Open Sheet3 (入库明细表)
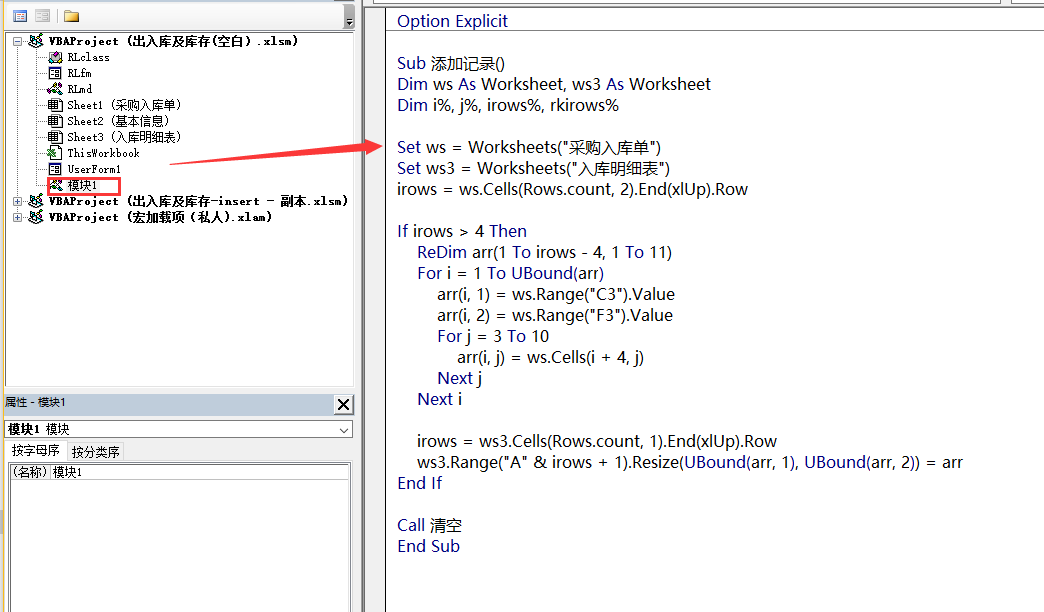Image resolution: width=1044 pixels, height=612 pixels. click(x=125, y=137)
